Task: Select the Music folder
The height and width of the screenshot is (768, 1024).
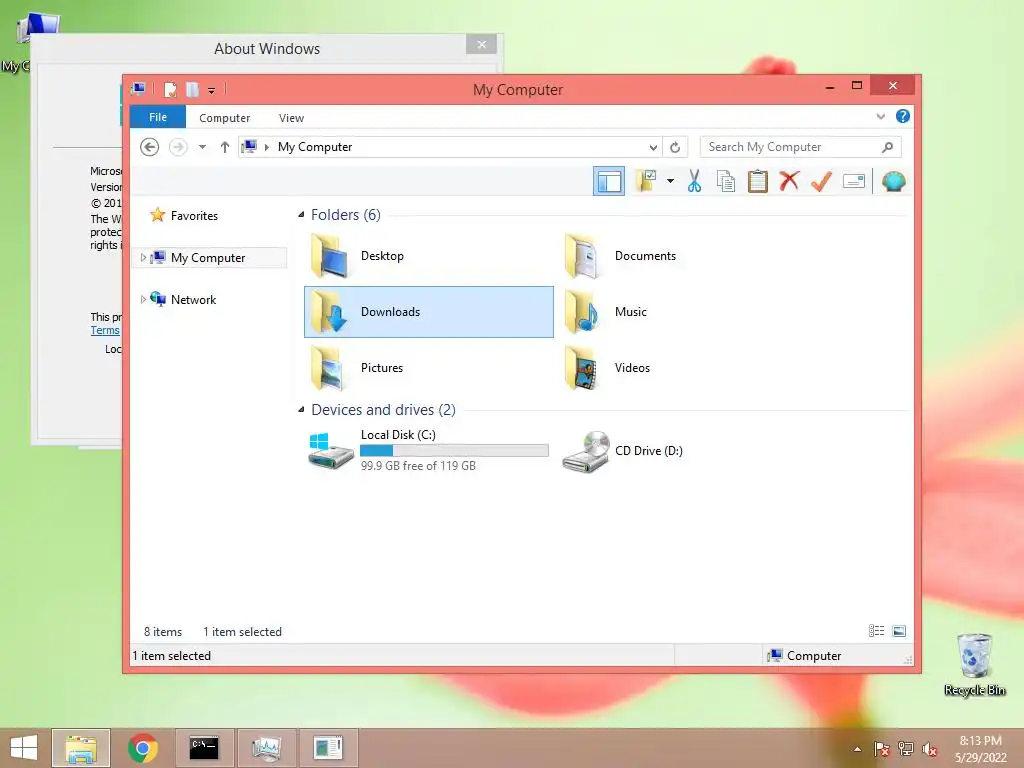Action: [682, 312]
